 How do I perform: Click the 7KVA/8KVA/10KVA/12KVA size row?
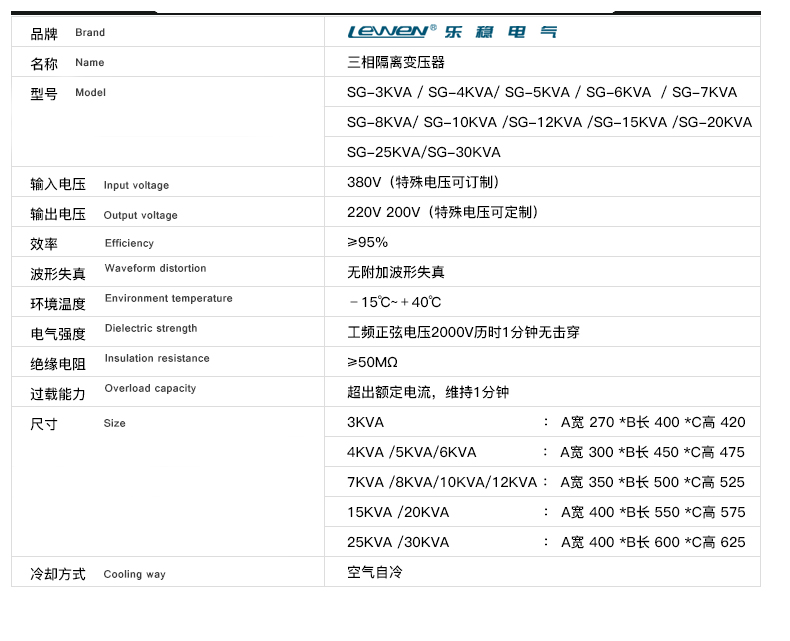pos(545,482)
